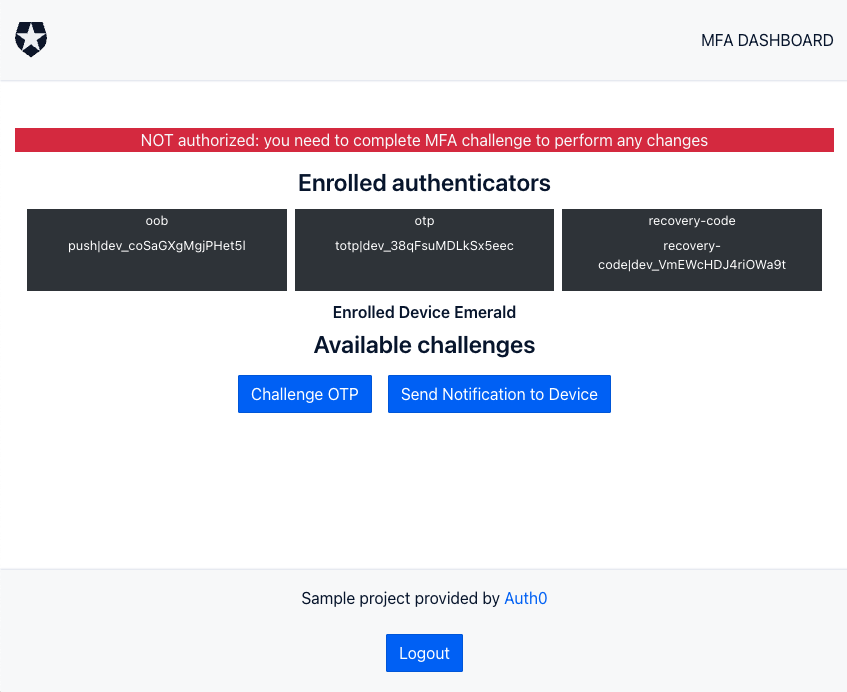847x692 pixels.
Task: Click the Enrolled Device Emerald label
Action: [424, 312]
